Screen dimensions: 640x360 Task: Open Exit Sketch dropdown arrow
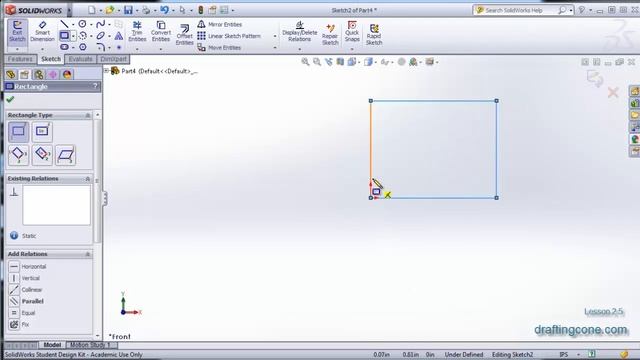17,49
